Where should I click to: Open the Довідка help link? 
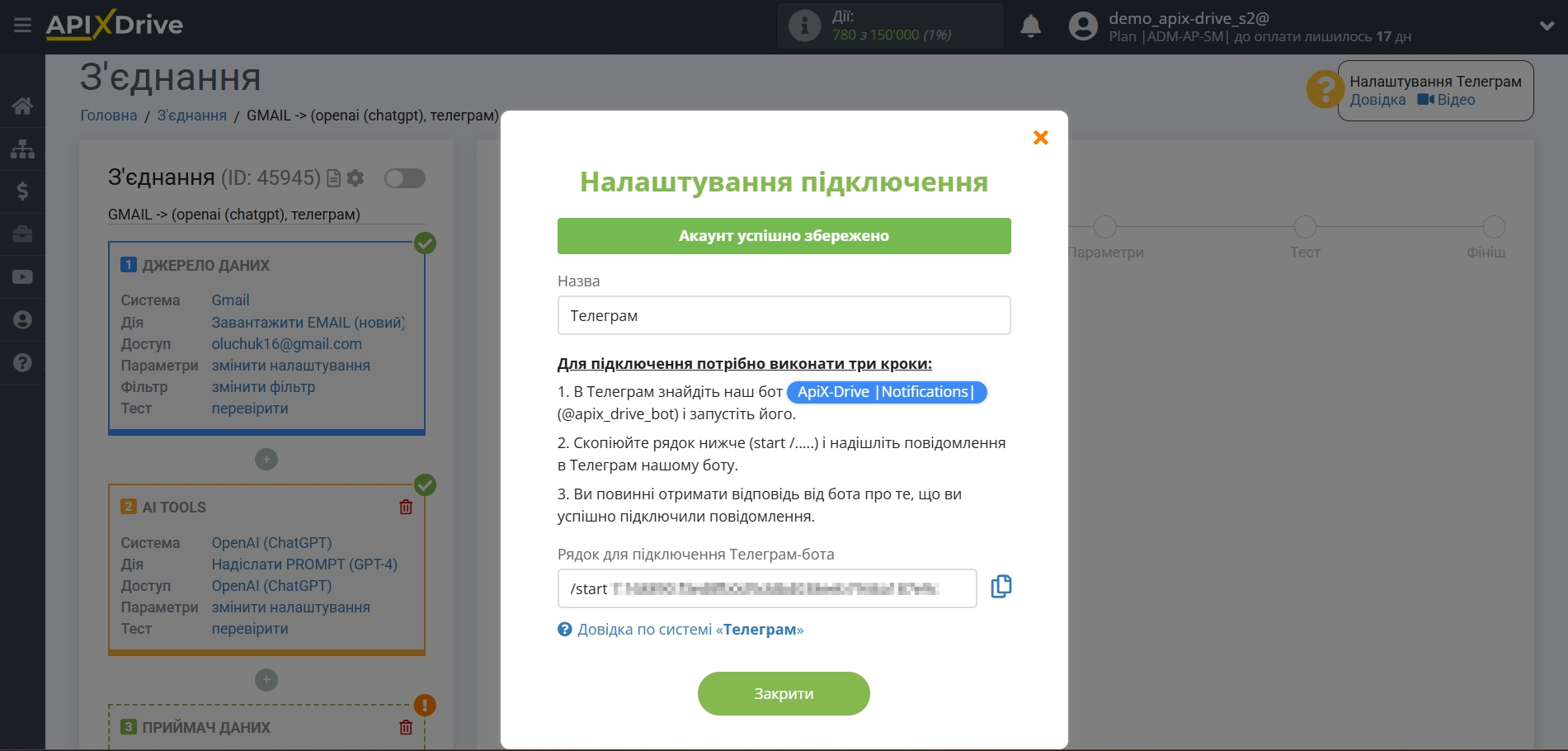1377,100
